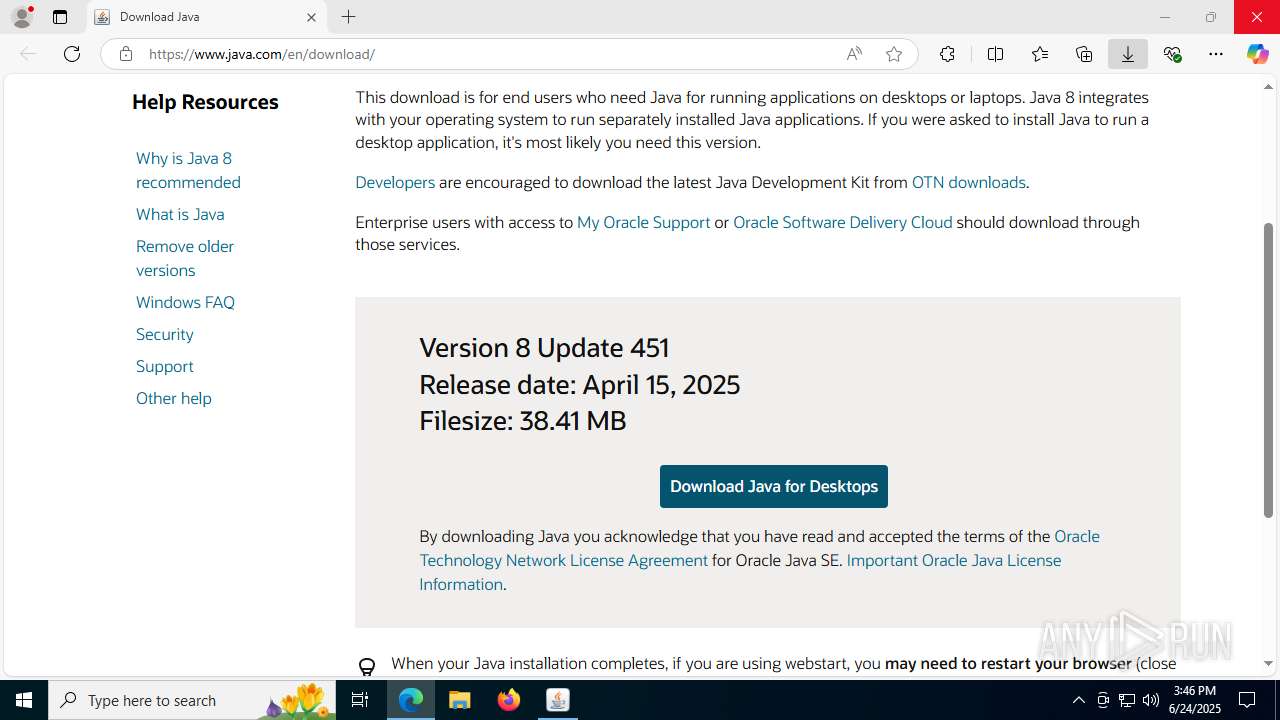Viewport: 1280px width, 720px height.
Task: Click the Help Resources heading
Action: pyautogui.click(x=205, y=102)
